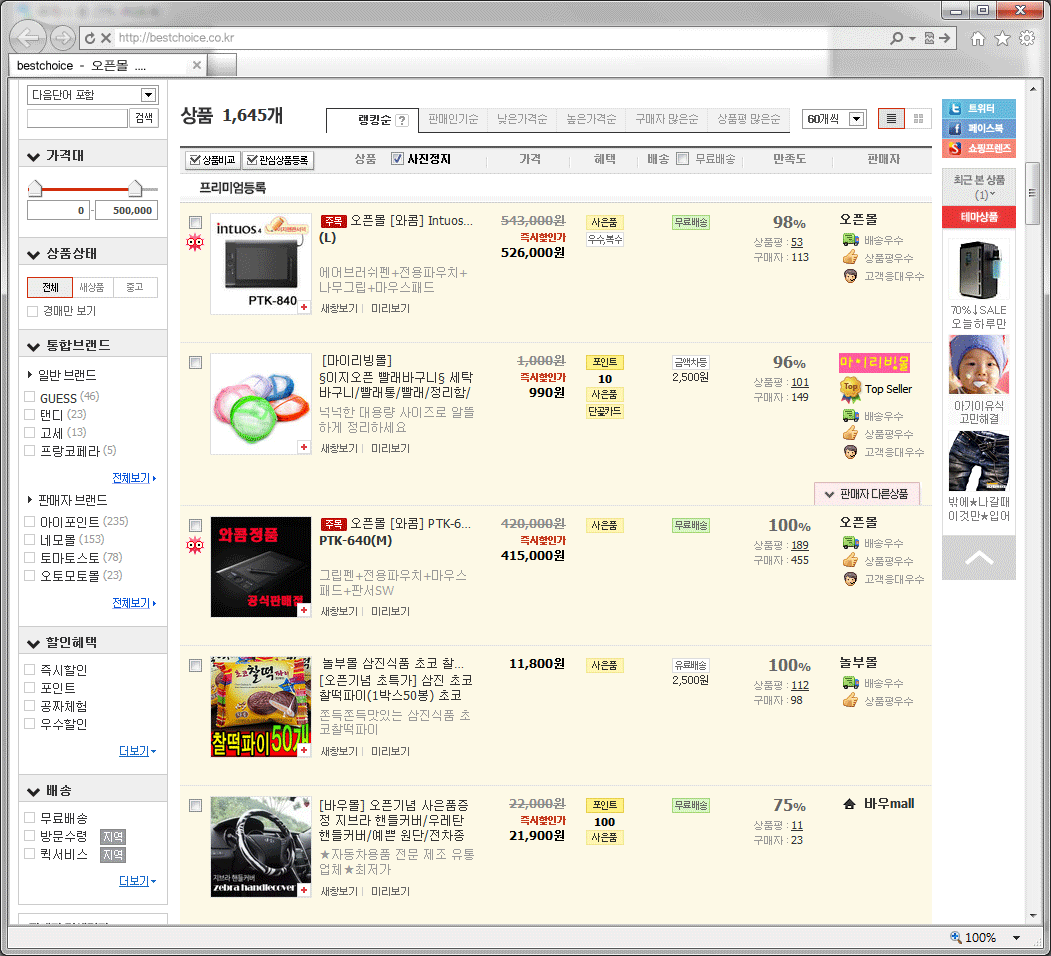Open review count 189 link
The height and width of the screenshot is (956, 1051).
[800, 545]
